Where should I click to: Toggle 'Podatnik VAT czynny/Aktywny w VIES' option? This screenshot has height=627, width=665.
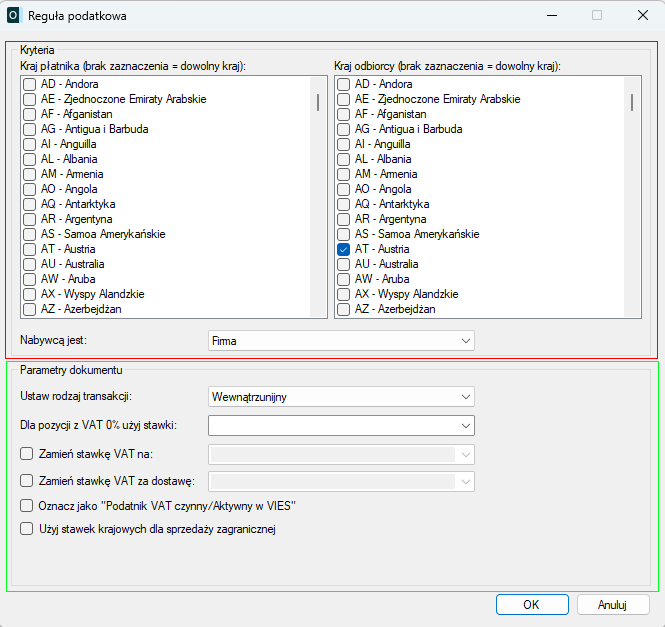pos(28,506)
